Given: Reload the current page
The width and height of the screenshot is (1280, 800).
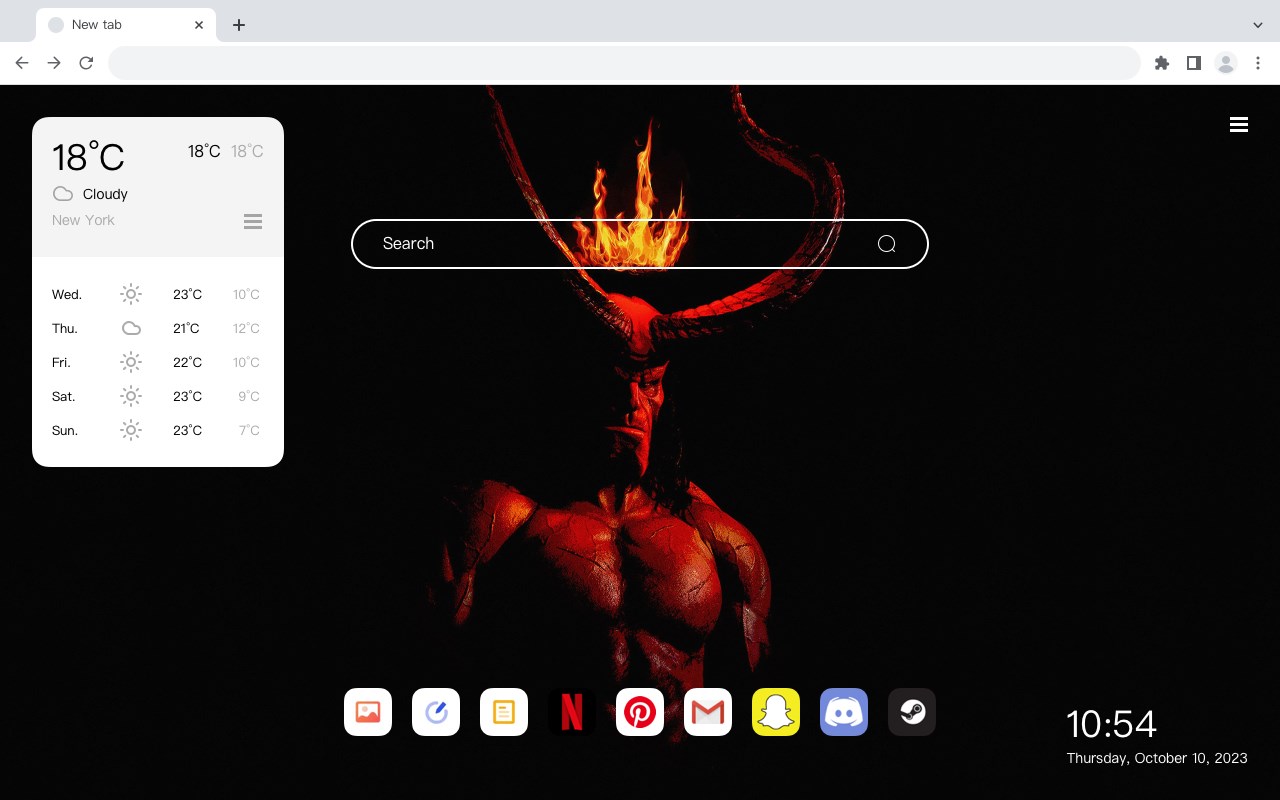Looking at the screenshot, I should (x=86, y=63).
